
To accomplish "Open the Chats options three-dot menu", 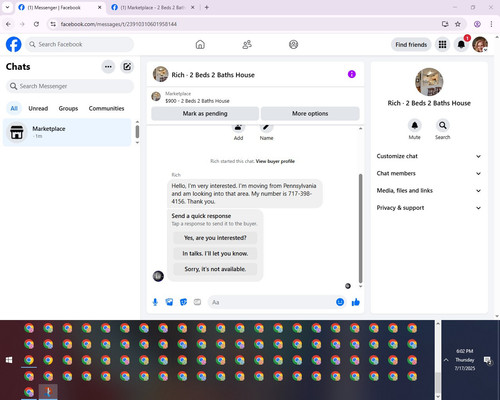I will pos(108,67).
